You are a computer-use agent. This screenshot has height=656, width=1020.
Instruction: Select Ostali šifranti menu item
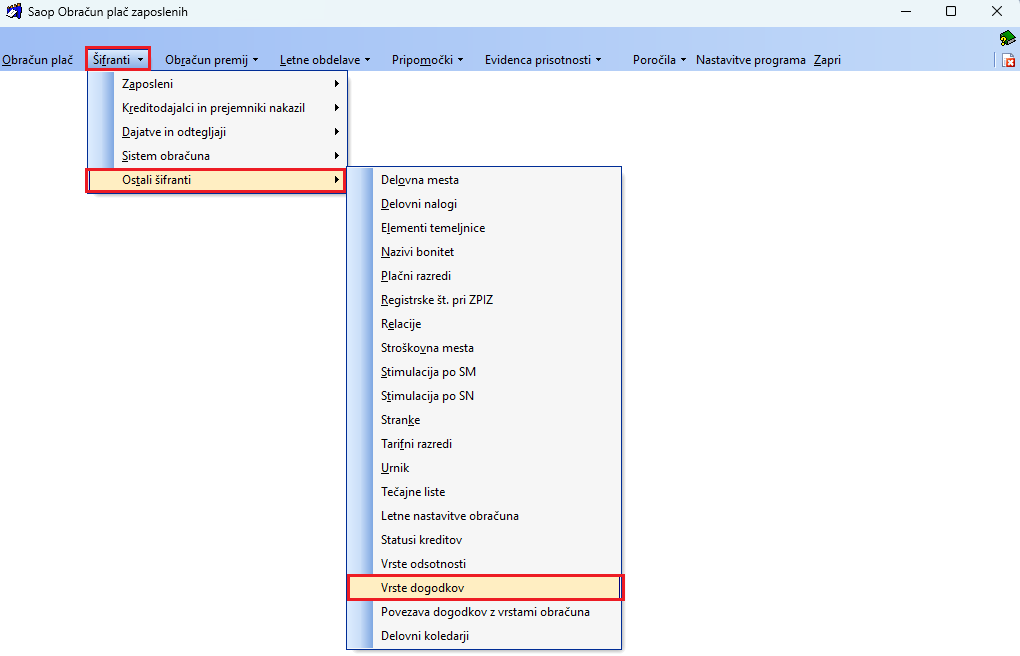point(216,180)
